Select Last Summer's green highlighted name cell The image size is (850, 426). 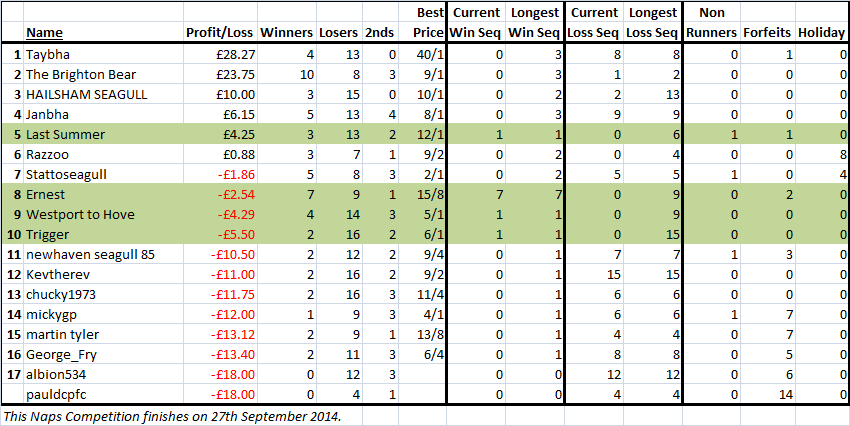(x=103, y=134)
